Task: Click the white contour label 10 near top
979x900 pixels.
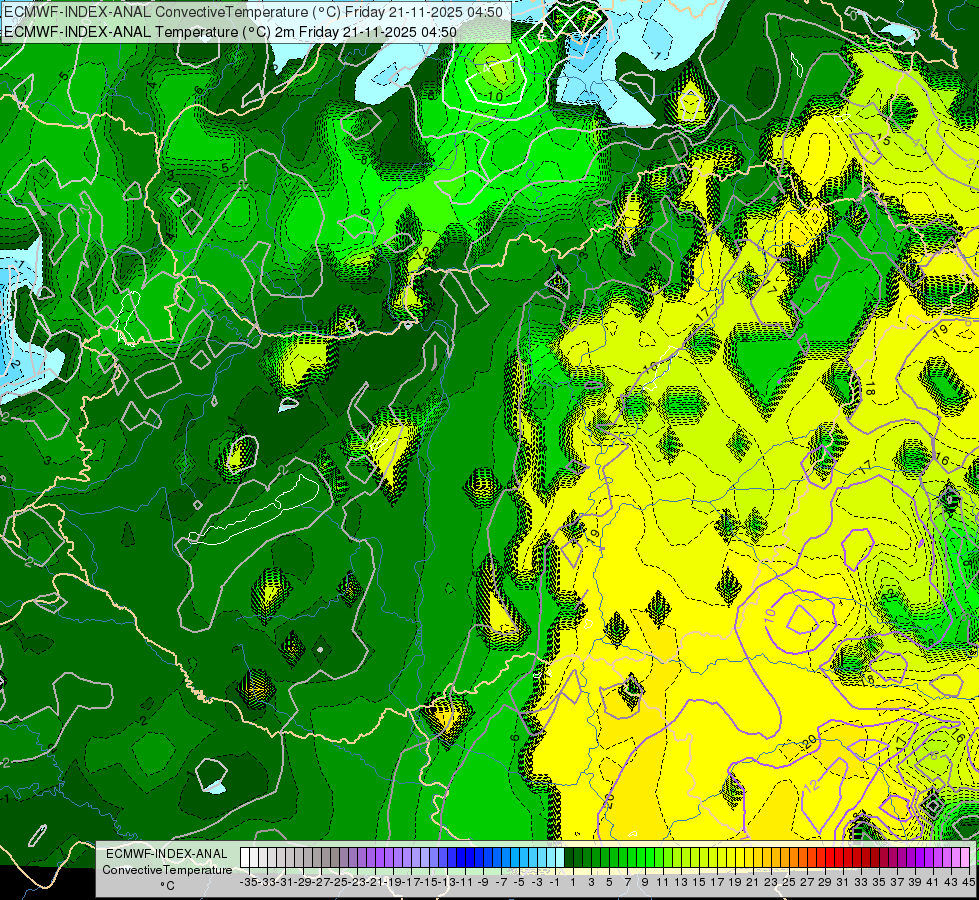Action: coord(495,97)
